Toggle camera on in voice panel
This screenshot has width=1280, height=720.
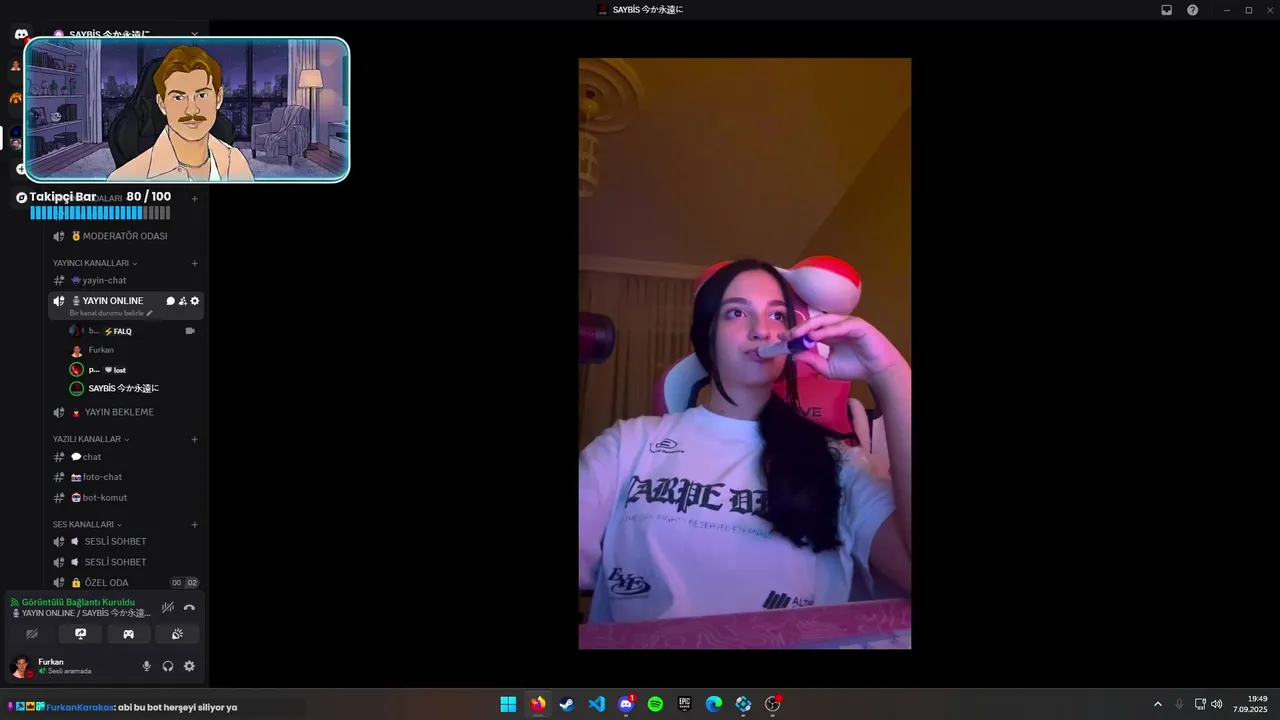point(32,634)
